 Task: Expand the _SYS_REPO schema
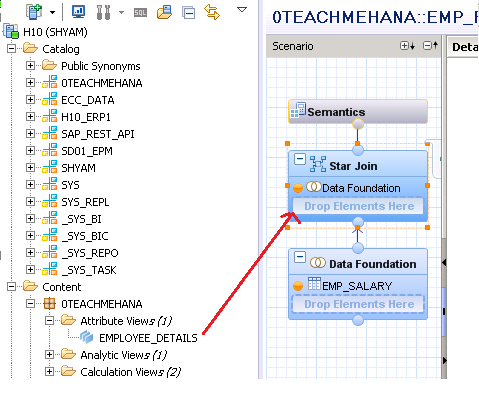click(30, 252)
